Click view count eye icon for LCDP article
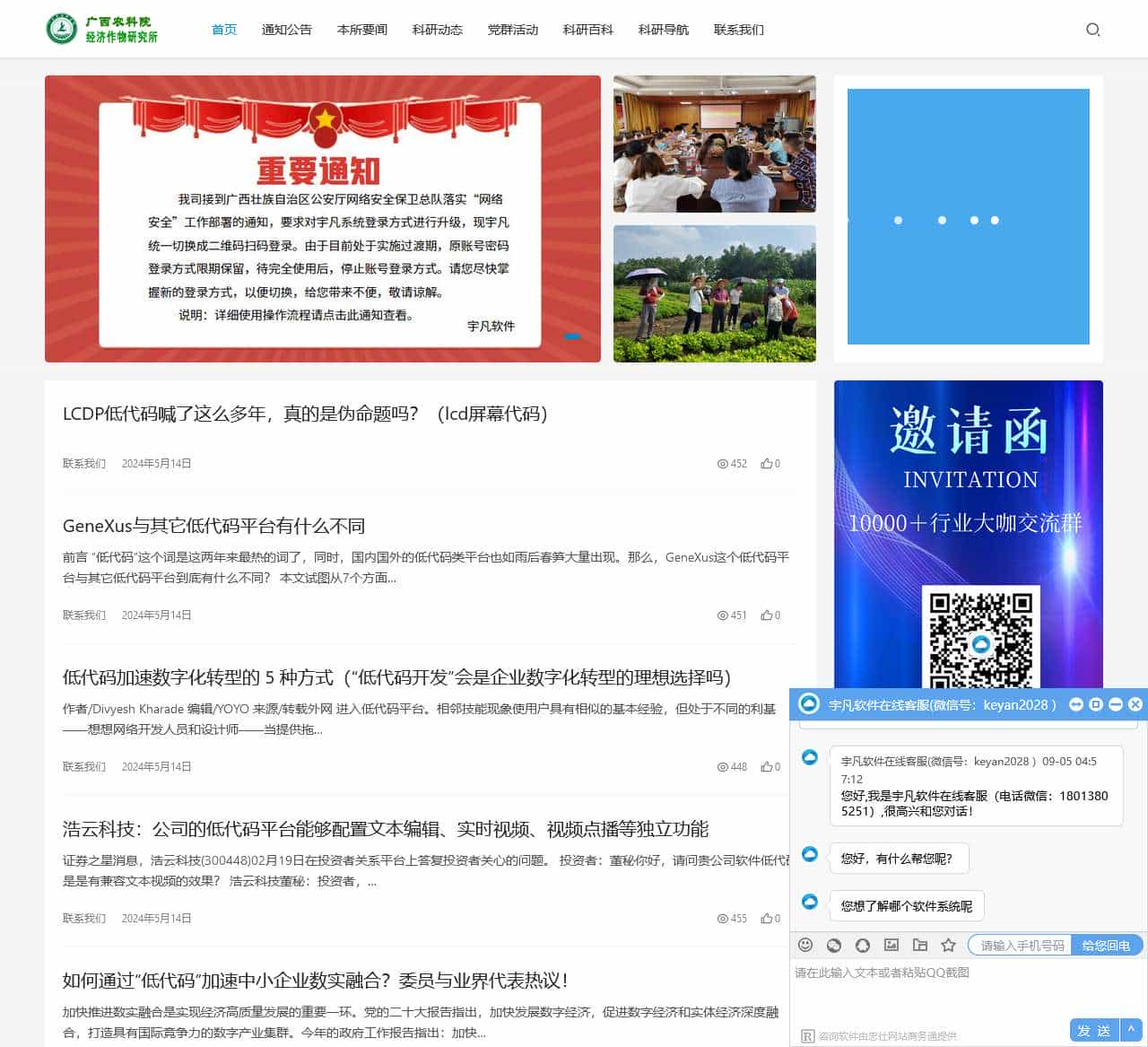Screen dimensions: 1148x1047 722,464
